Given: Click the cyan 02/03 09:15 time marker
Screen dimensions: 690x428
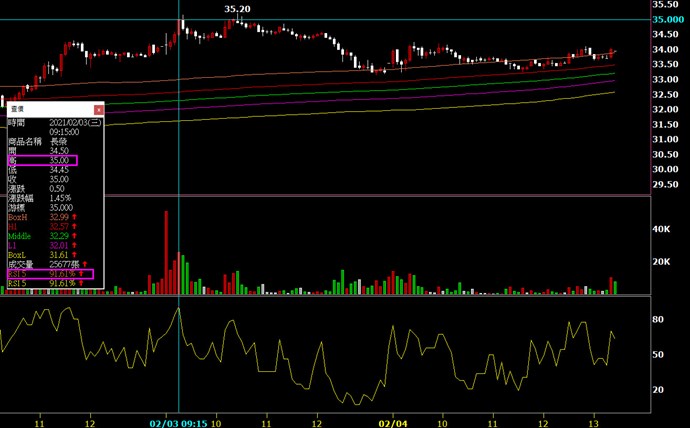Looking at the screenshot, I should tap(178, 424).
